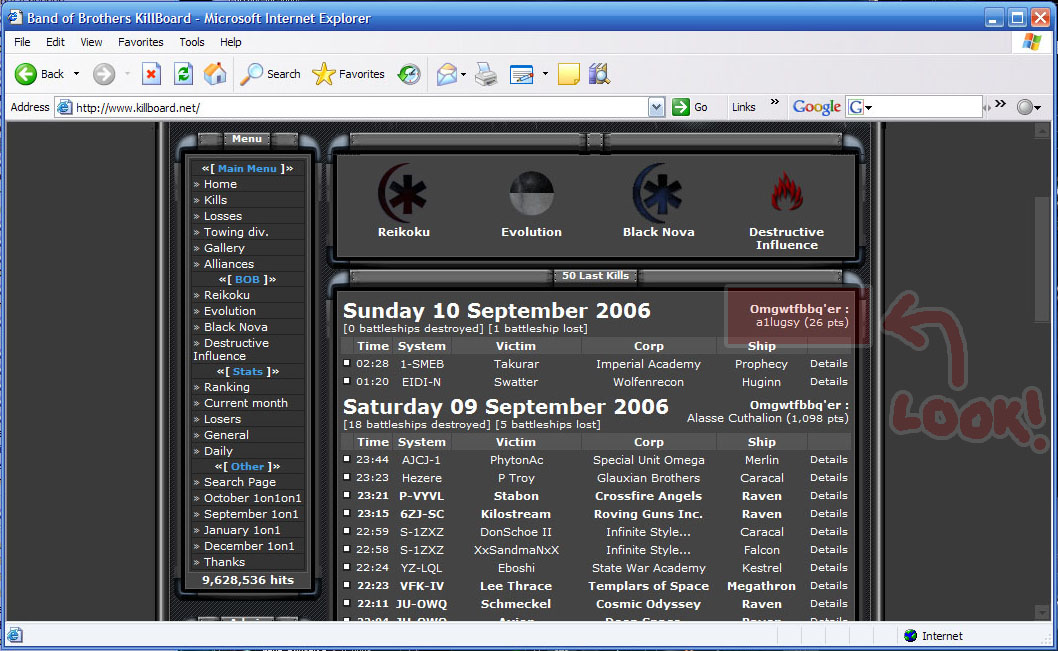View Details for Lee Thrace Megathron kill

[x=829, y=586]
